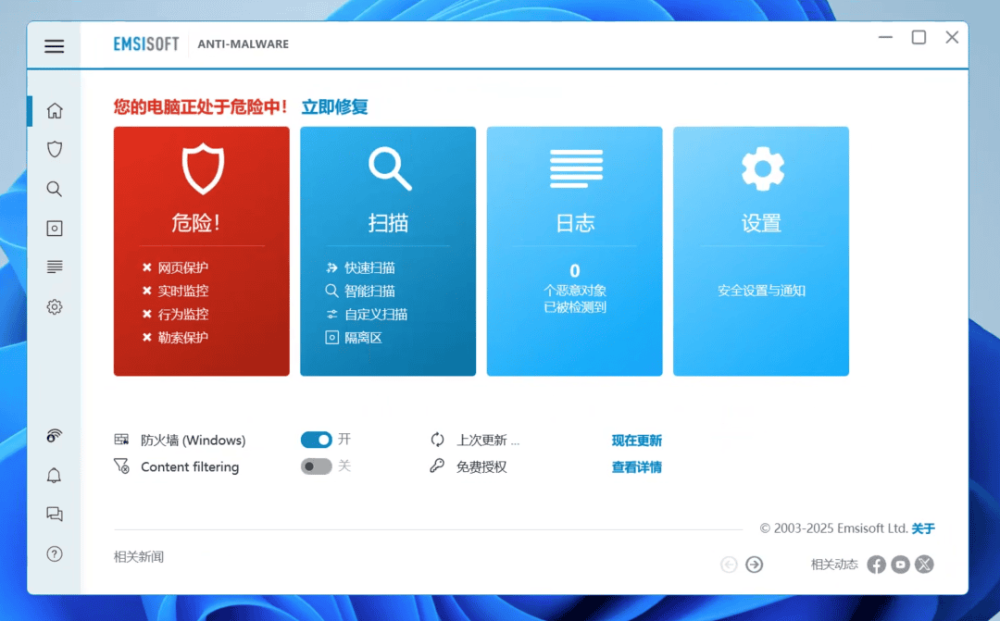The image size is (1000, 621).
Task: Show next news item arrow
Action: pyautogui.click(x=754, y=564)
